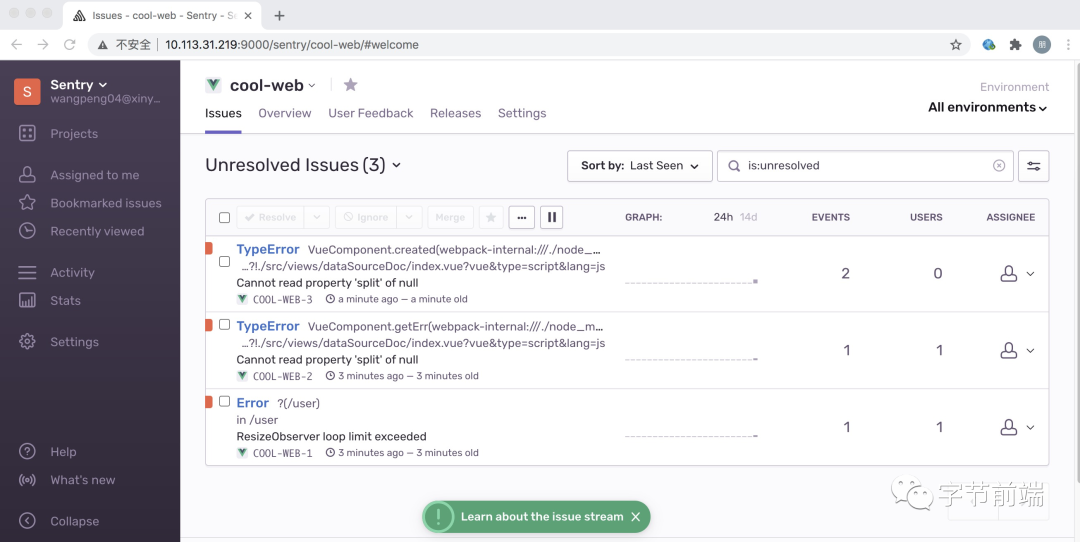Expand the Sentry organization menu

click(103, 85)
